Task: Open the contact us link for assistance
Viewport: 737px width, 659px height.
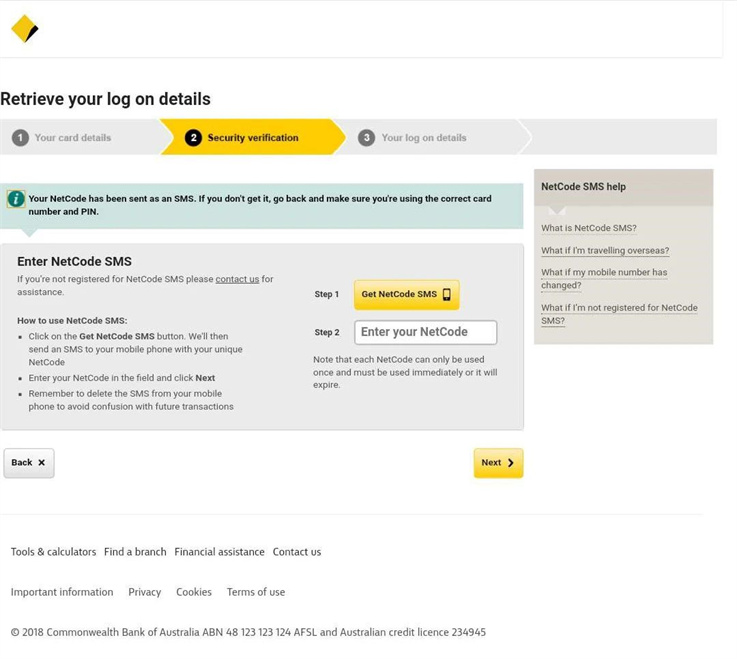Action: (x=237, y=279)
